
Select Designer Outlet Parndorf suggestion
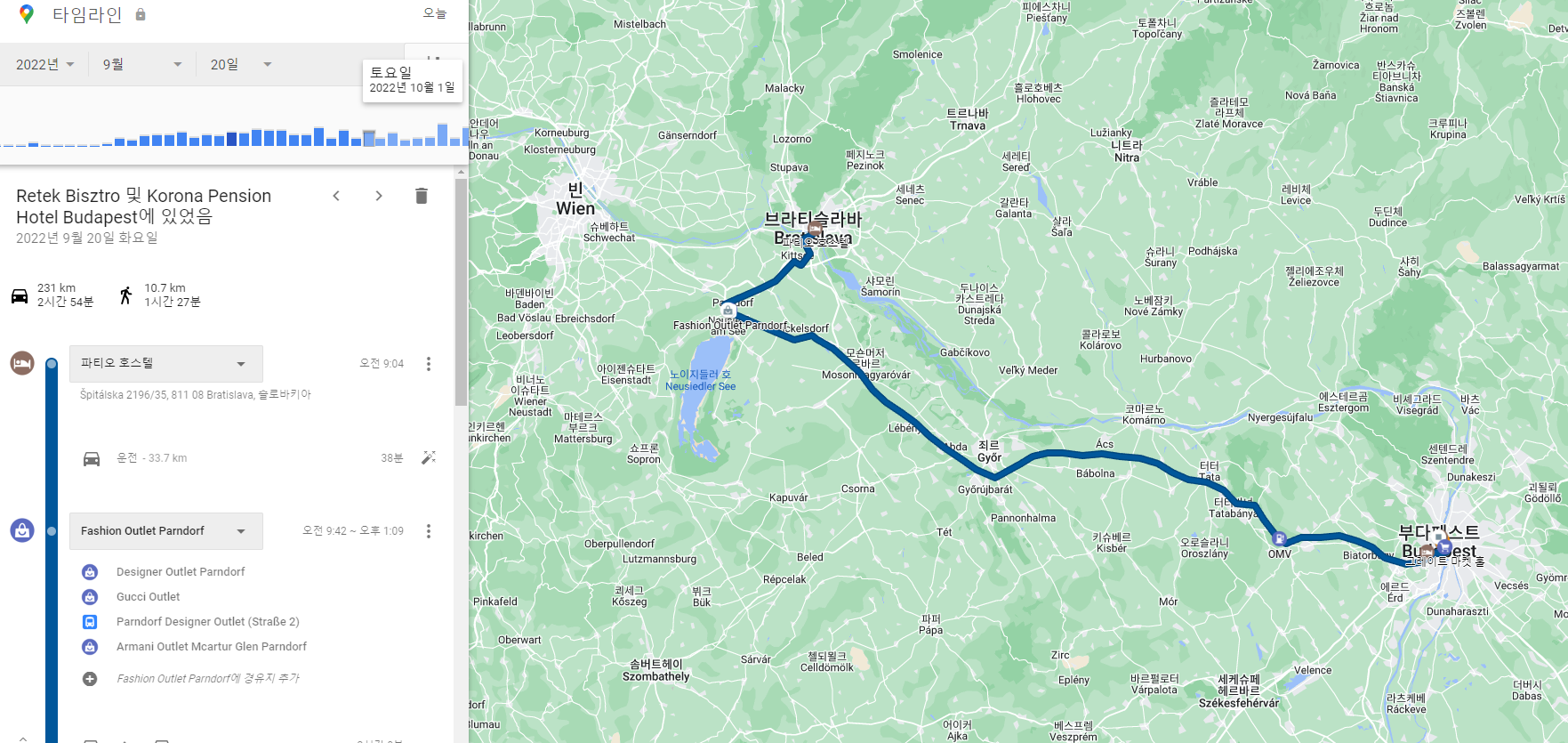point(181,572)
